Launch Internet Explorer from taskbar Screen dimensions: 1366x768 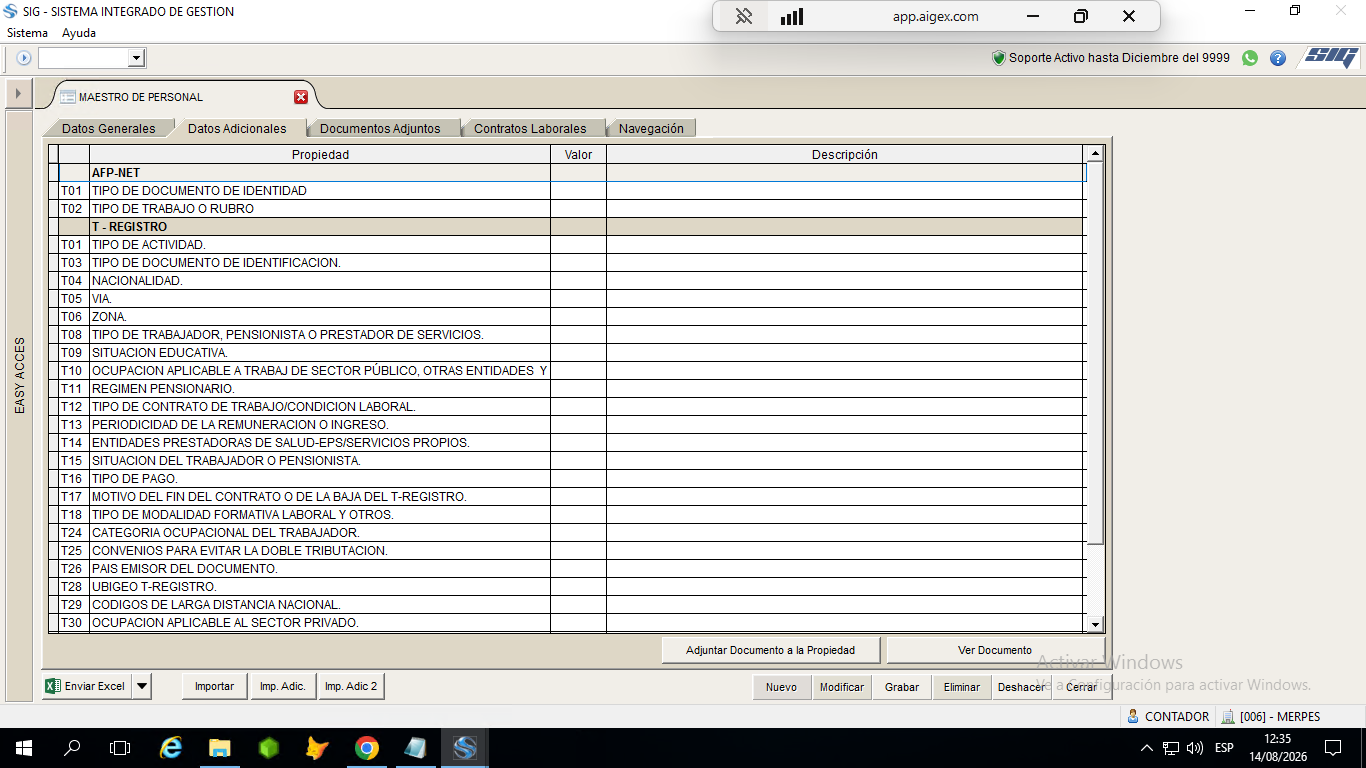tap(171, 748)
